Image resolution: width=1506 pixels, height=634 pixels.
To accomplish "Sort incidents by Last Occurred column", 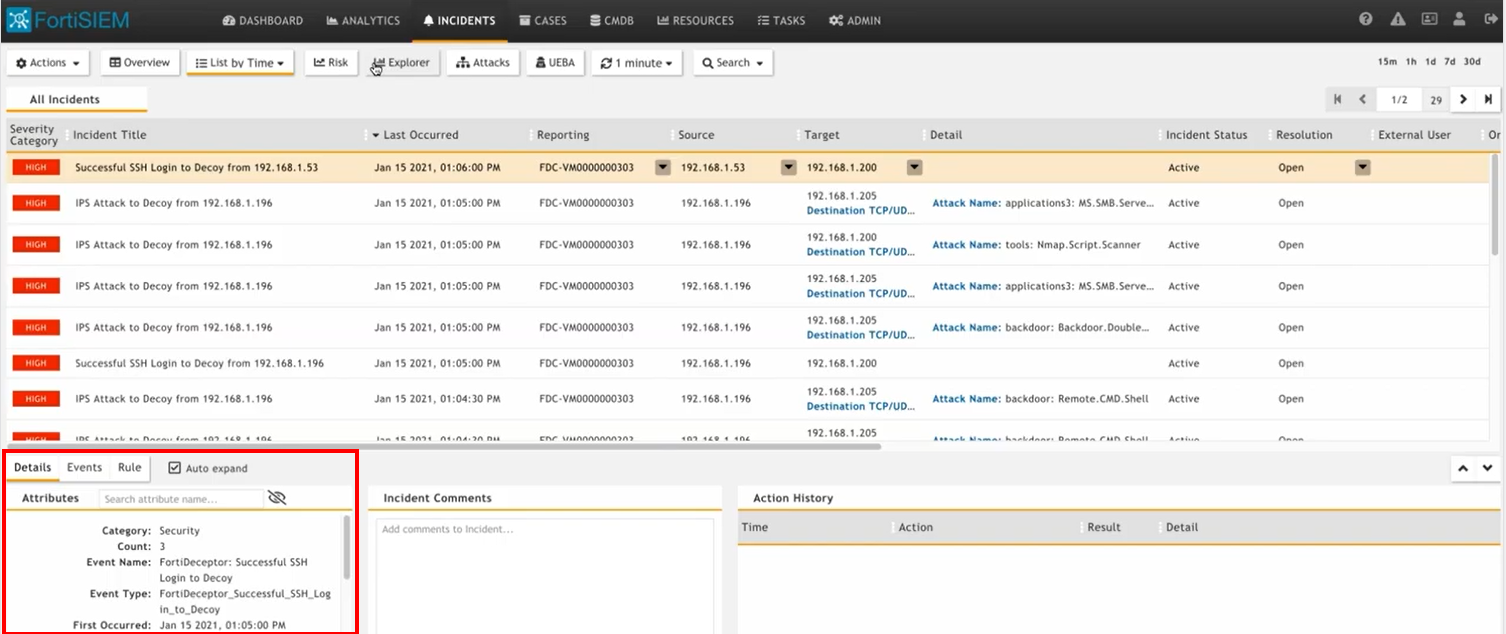I will click(x=420, y=135).
